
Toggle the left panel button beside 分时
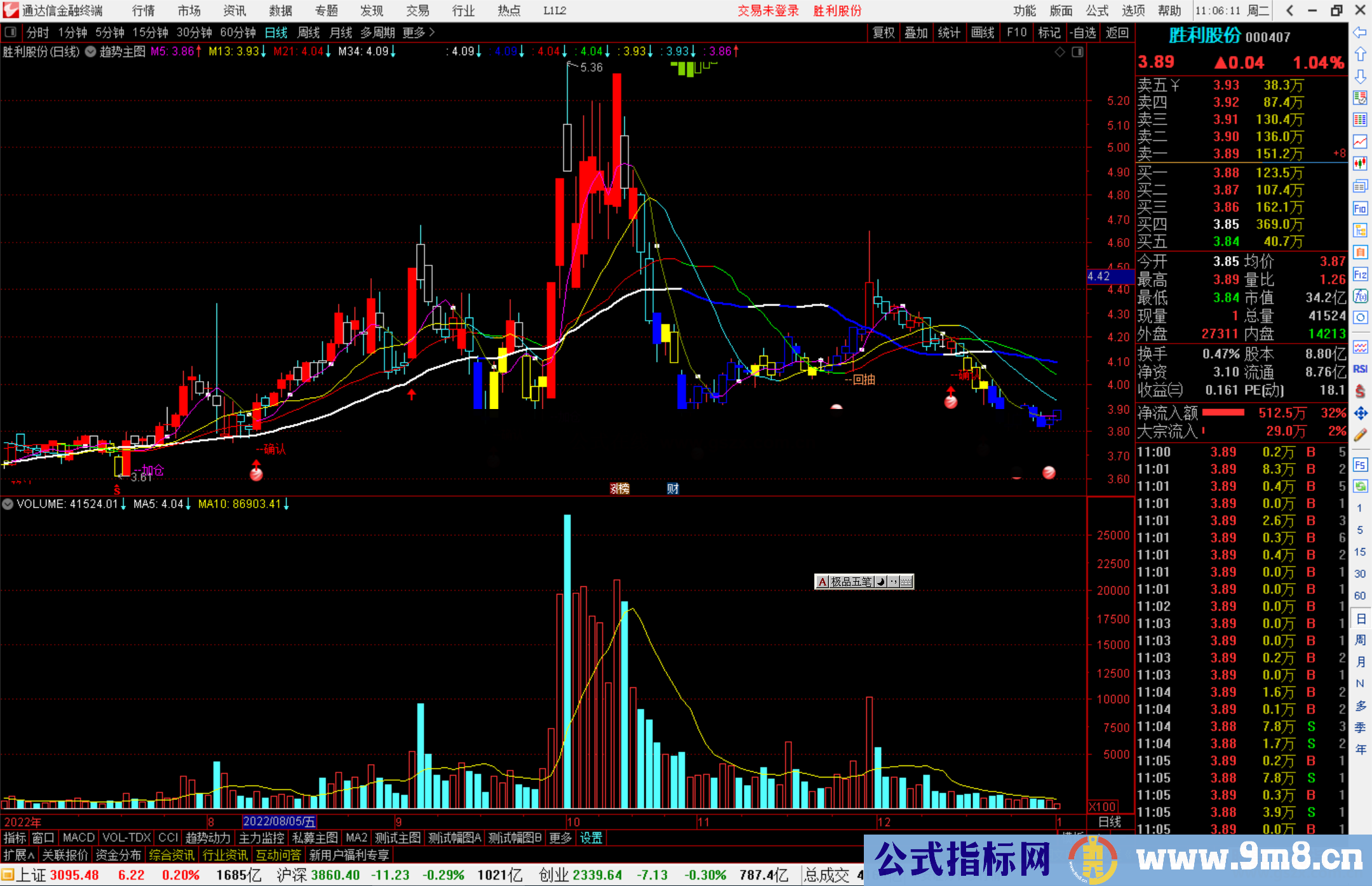(x=11, y=32)
